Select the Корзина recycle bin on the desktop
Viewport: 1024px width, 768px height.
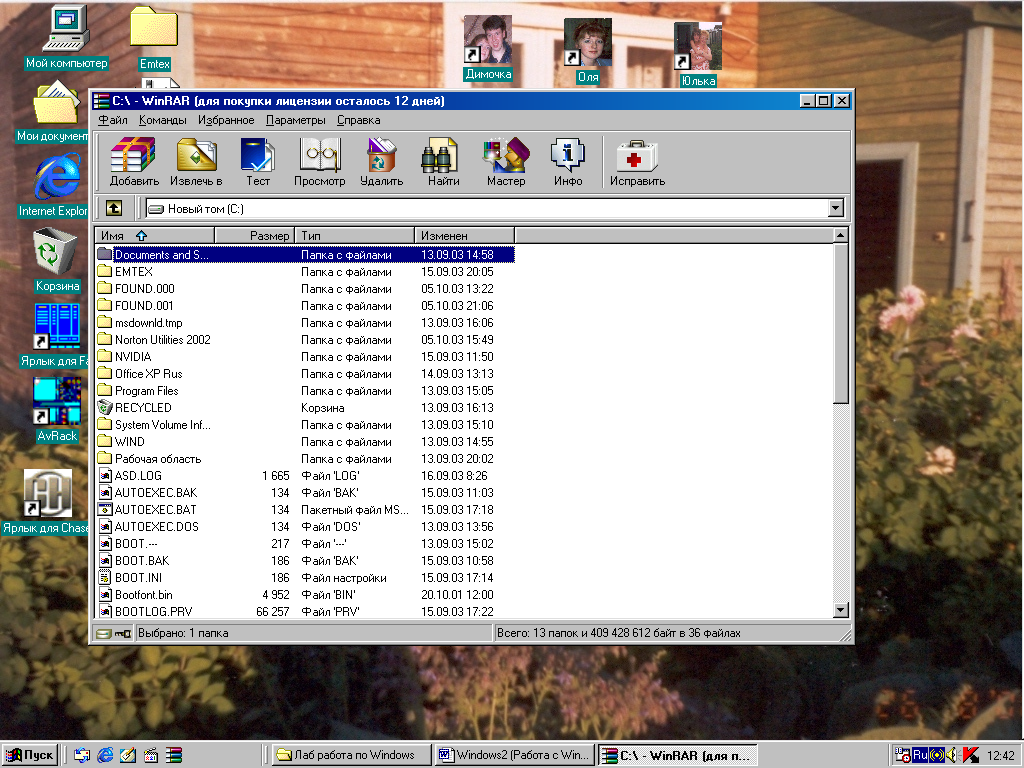click(x=57, y=259)
